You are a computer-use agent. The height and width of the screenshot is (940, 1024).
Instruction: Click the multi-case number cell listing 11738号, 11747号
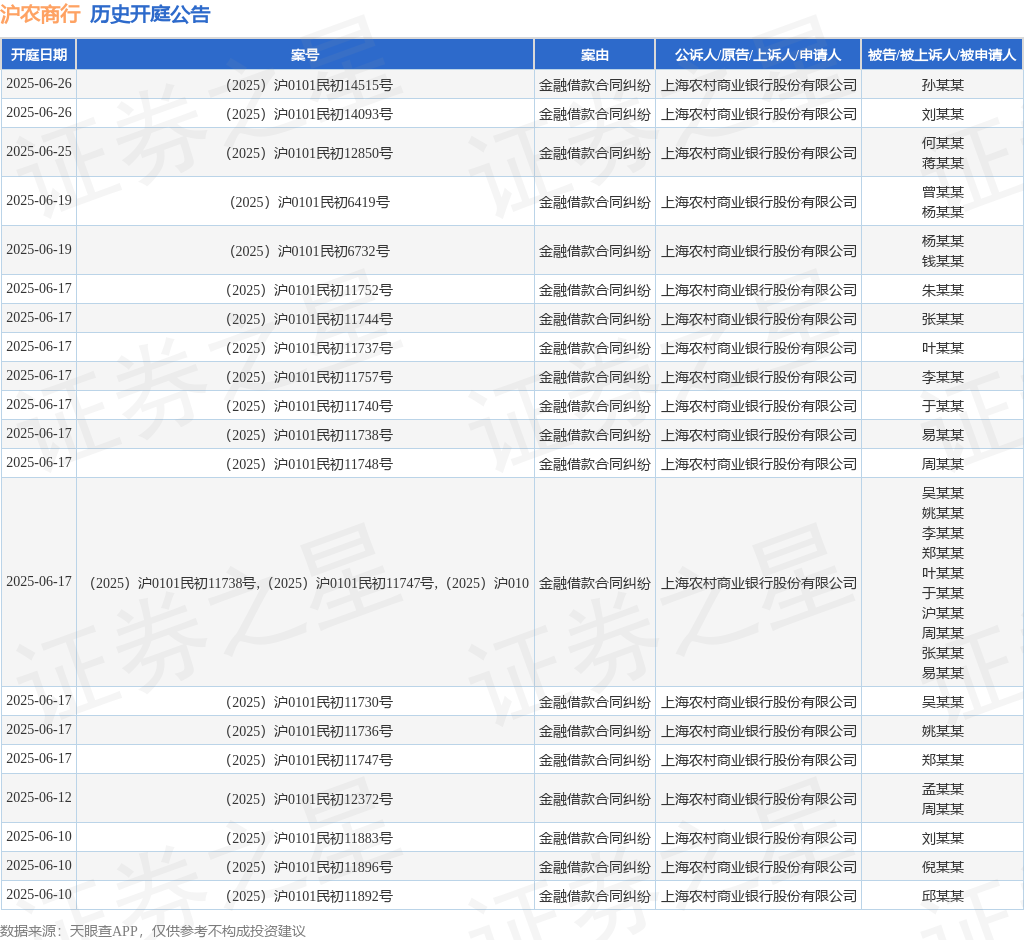click(x=305, y=583)
